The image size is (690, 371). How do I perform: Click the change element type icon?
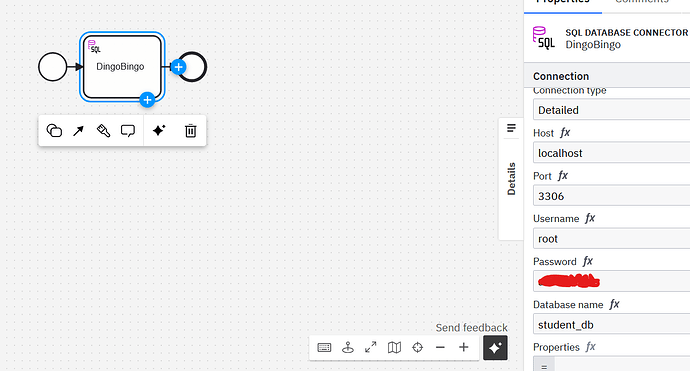point(54,131)
